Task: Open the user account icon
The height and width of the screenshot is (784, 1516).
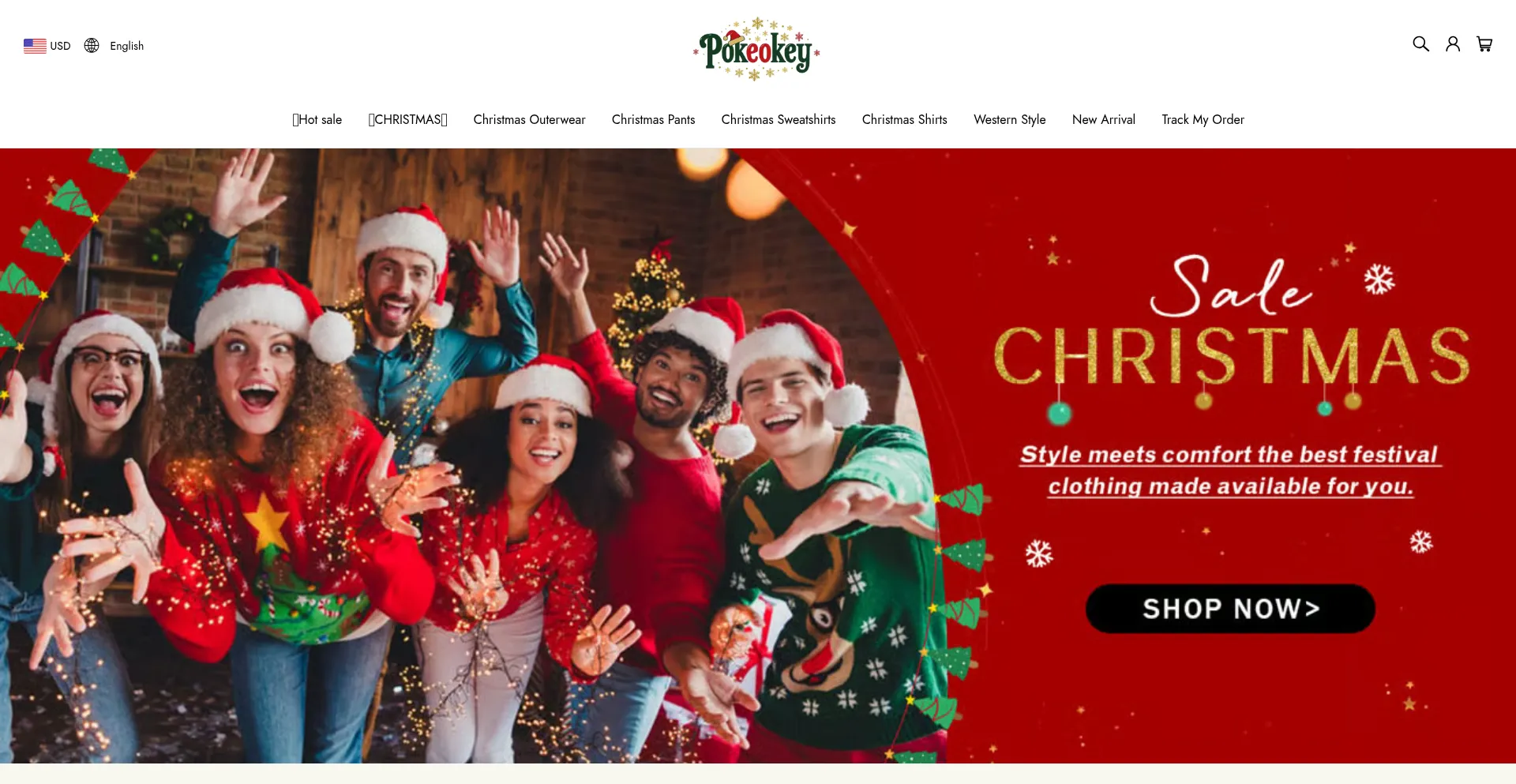Action: (x=1453, y=44)
